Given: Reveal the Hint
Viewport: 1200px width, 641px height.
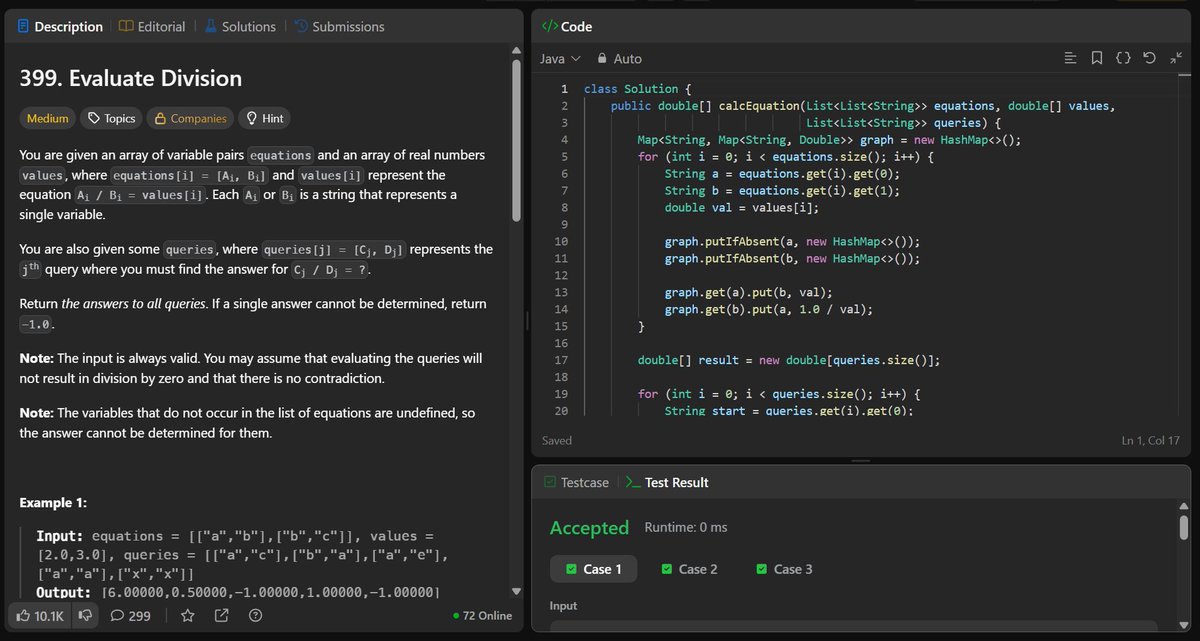Looking at the screenshot, I should 264,118.
